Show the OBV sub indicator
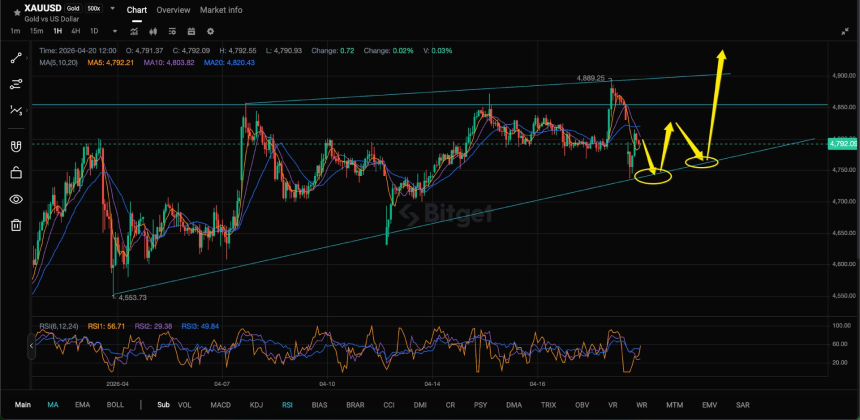 [582, 405]
